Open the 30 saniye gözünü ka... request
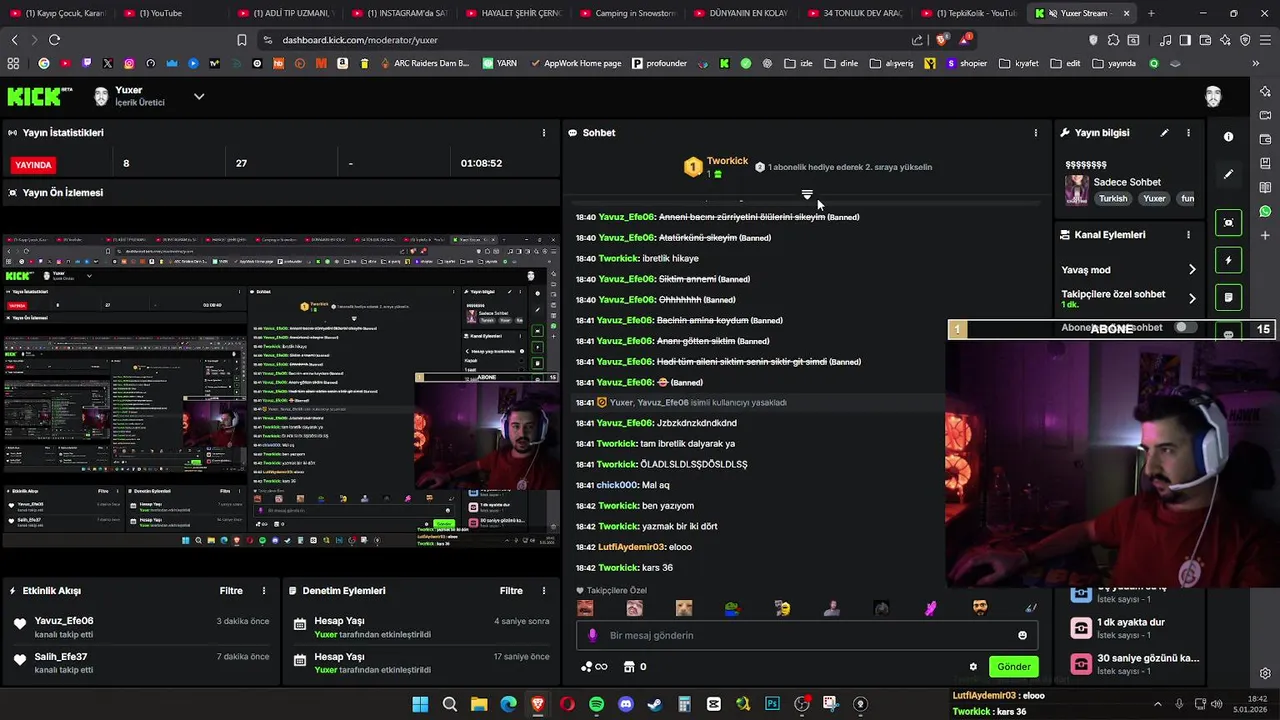 pos(1133,663)
